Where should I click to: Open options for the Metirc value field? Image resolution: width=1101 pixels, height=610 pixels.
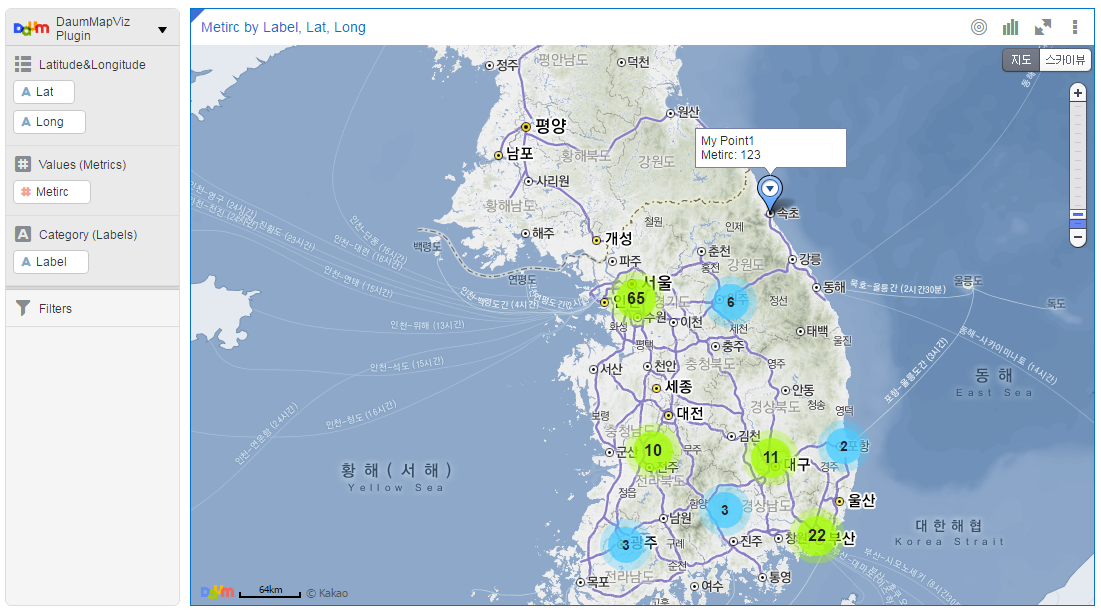(51, 192)
